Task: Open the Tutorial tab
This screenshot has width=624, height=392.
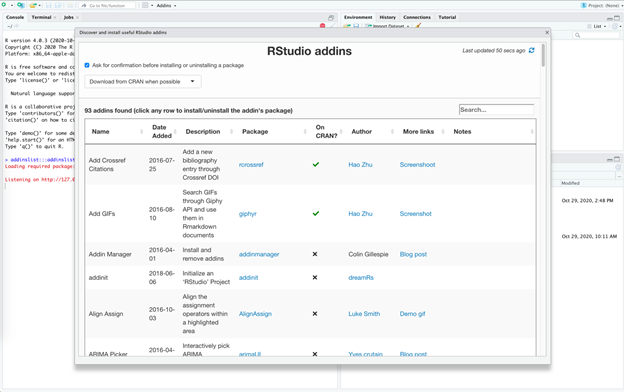Action: [x=447, y=18]
